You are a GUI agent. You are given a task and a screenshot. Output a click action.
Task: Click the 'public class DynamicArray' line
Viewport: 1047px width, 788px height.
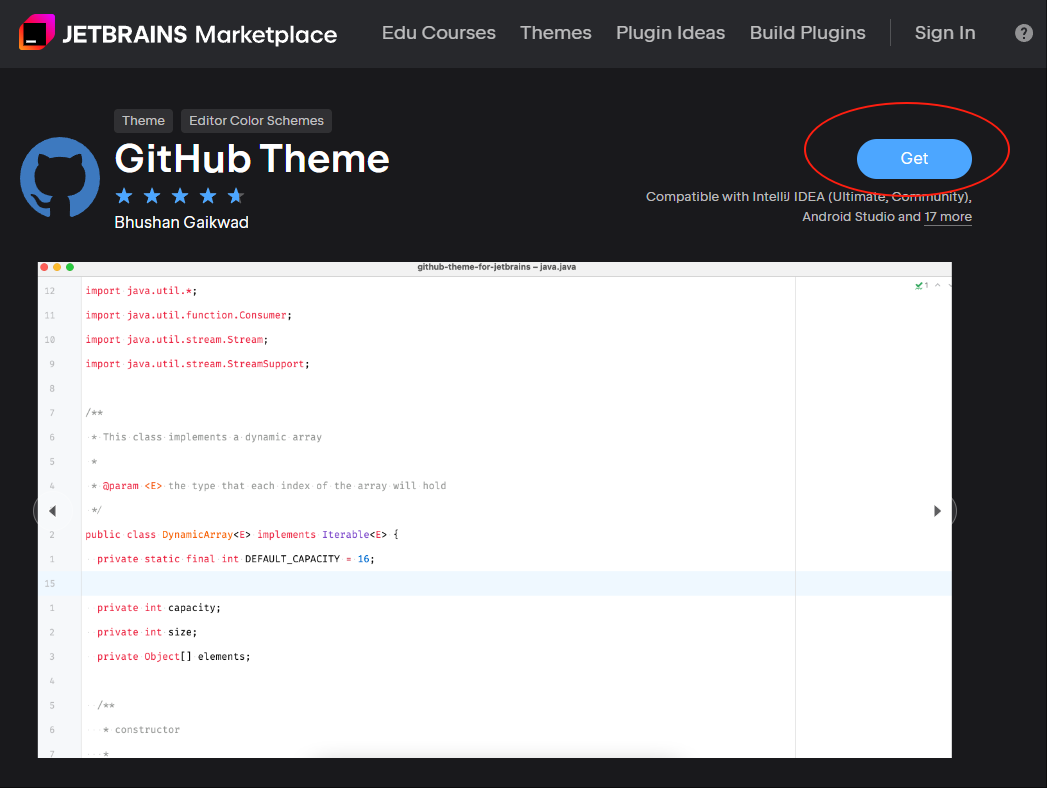point(242,535)
